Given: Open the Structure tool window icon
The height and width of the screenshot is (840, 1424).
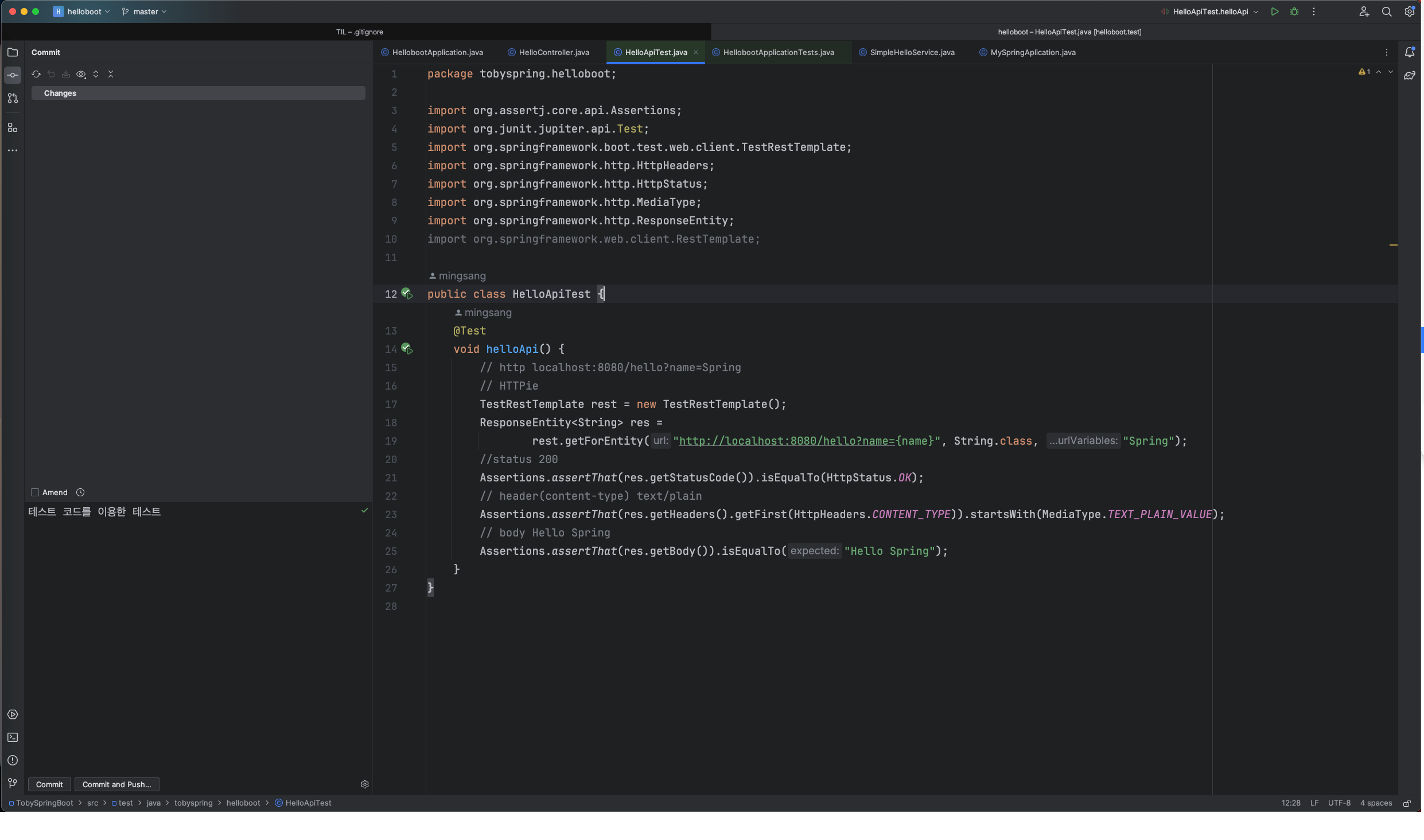Looking at the screenshot, I should 13,127.
